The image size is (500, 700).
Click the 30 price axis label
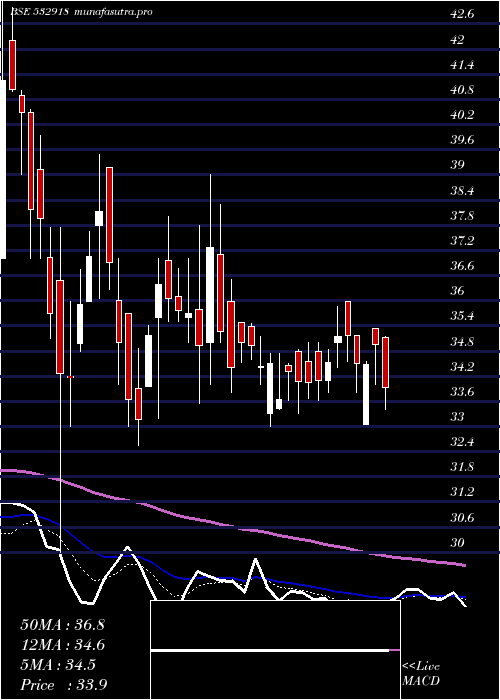[x=458, y=542]
